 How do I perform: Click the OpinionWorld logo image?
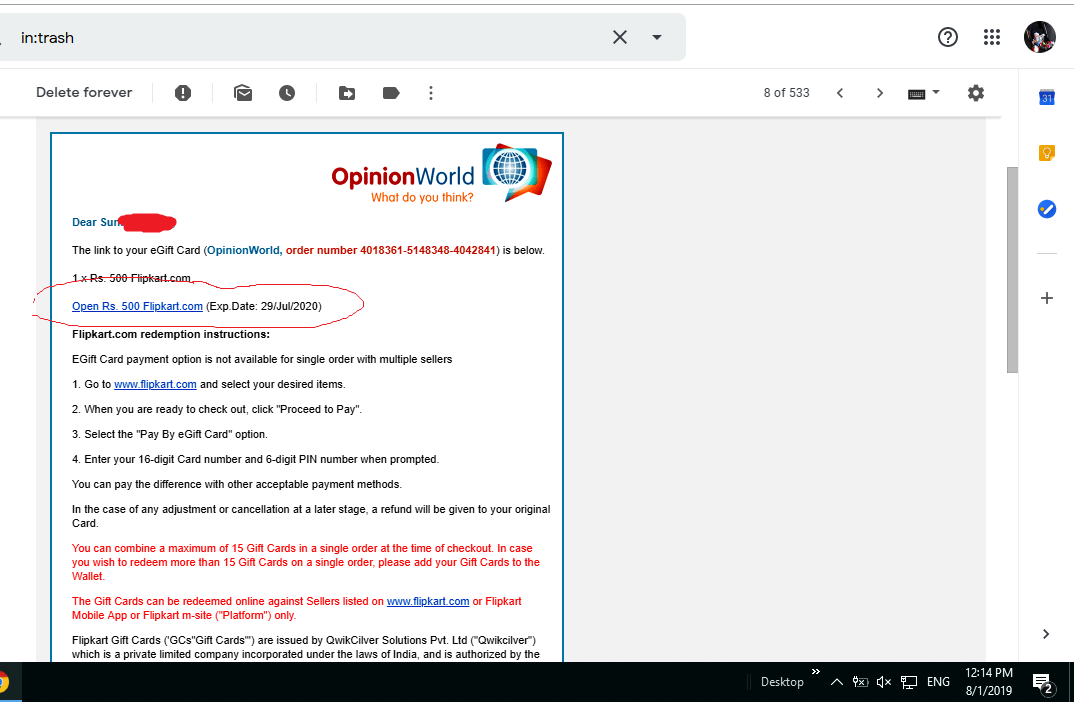tap(442, 174)
